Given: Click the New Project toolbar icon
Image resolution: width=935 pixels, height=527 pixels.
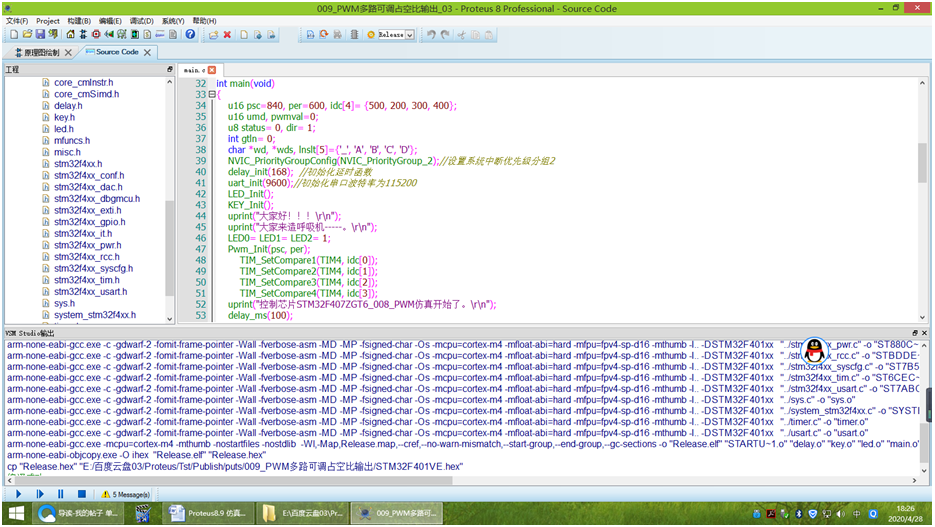Looking at the screenshot, I should pyautogui.click(x=14, y=35).
